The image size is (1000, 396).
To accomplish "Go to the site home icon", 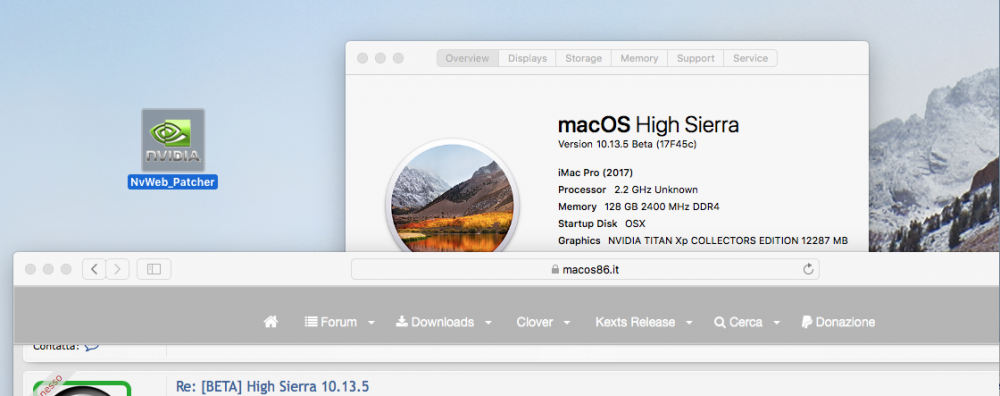I will tap(270, 322).
